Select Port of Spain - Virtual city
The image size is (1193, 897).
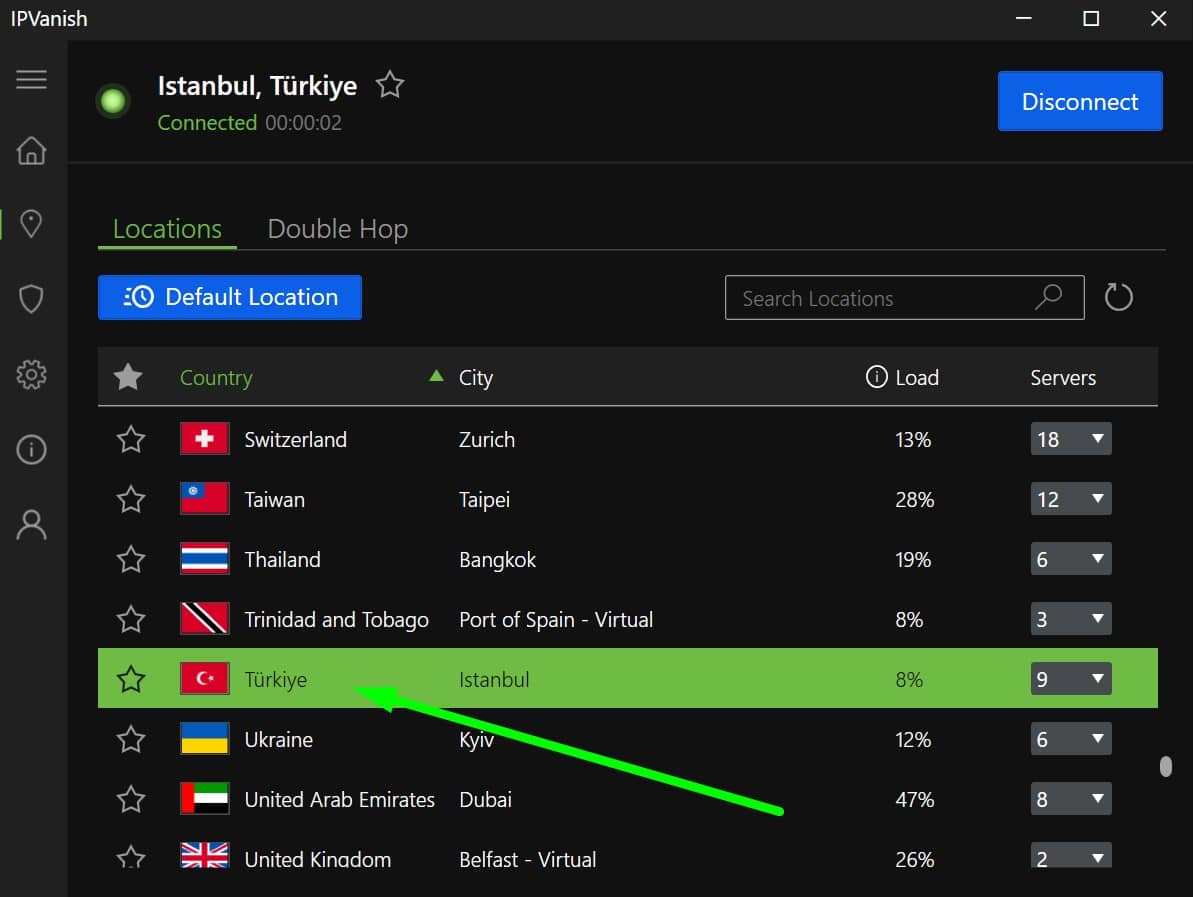click(556, 620)
